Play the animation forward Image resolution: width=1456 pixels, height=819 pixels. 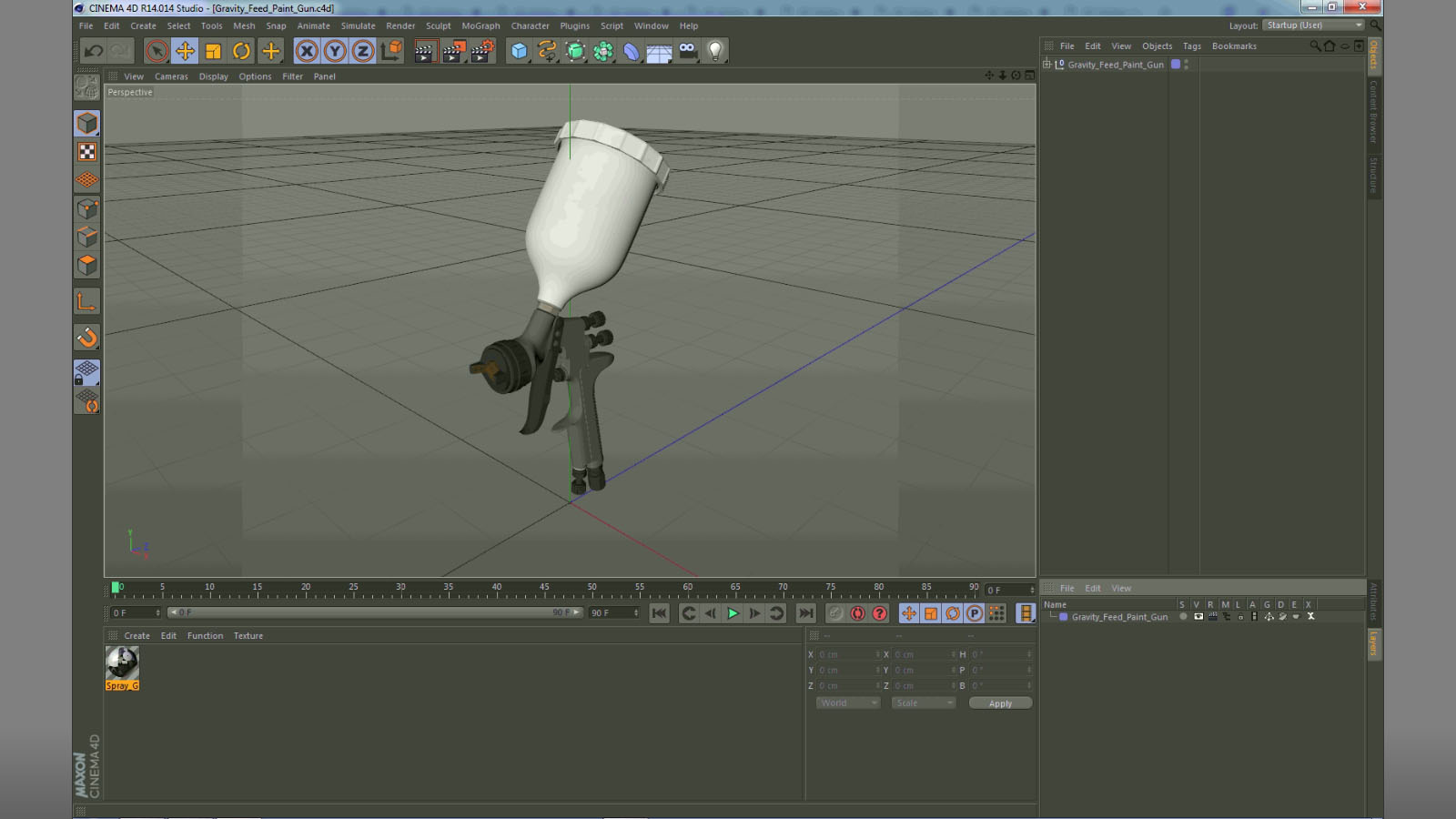coord(733,613)
